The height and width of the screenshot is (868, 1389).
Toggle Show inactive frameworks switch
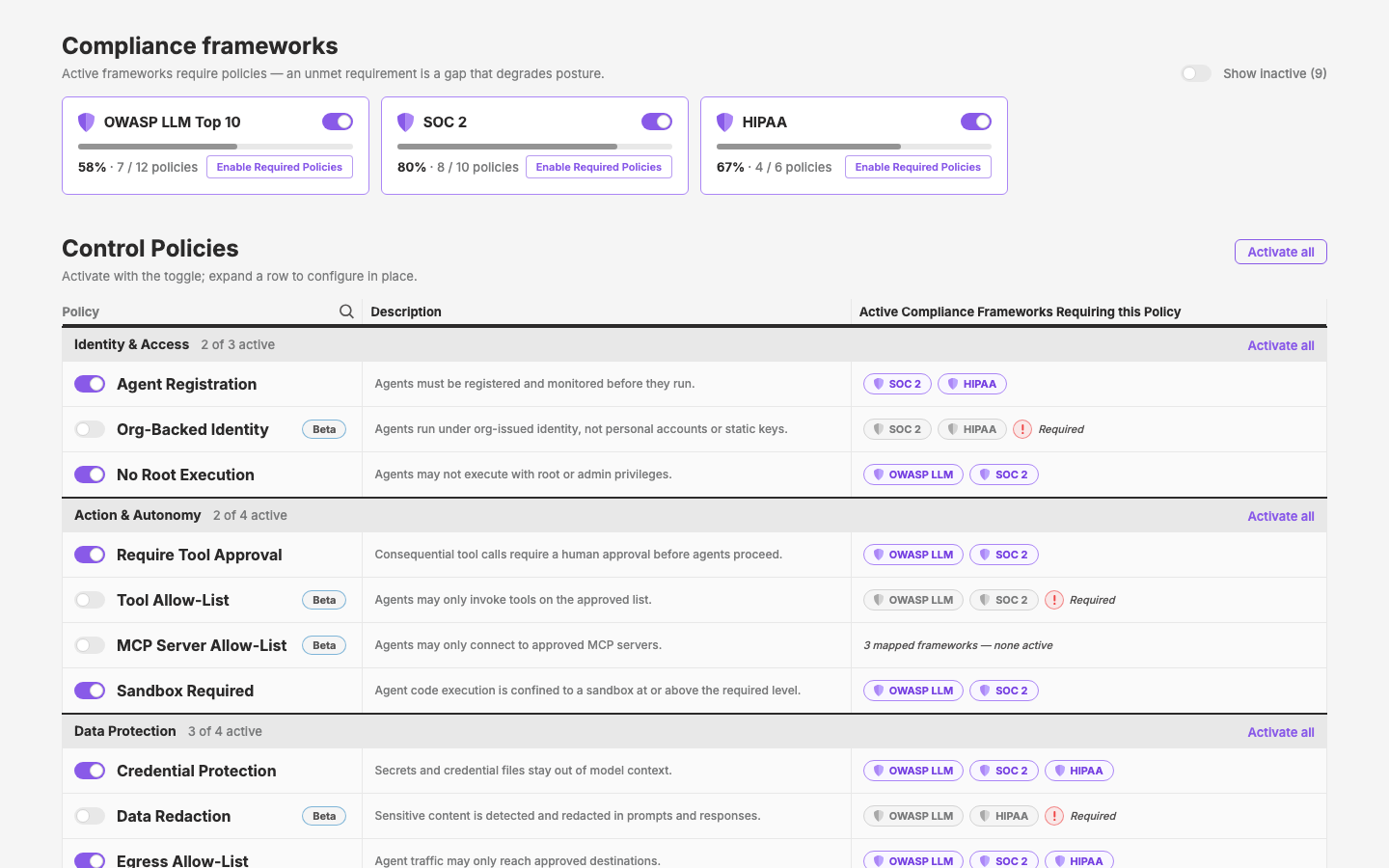coord(1196,73)
